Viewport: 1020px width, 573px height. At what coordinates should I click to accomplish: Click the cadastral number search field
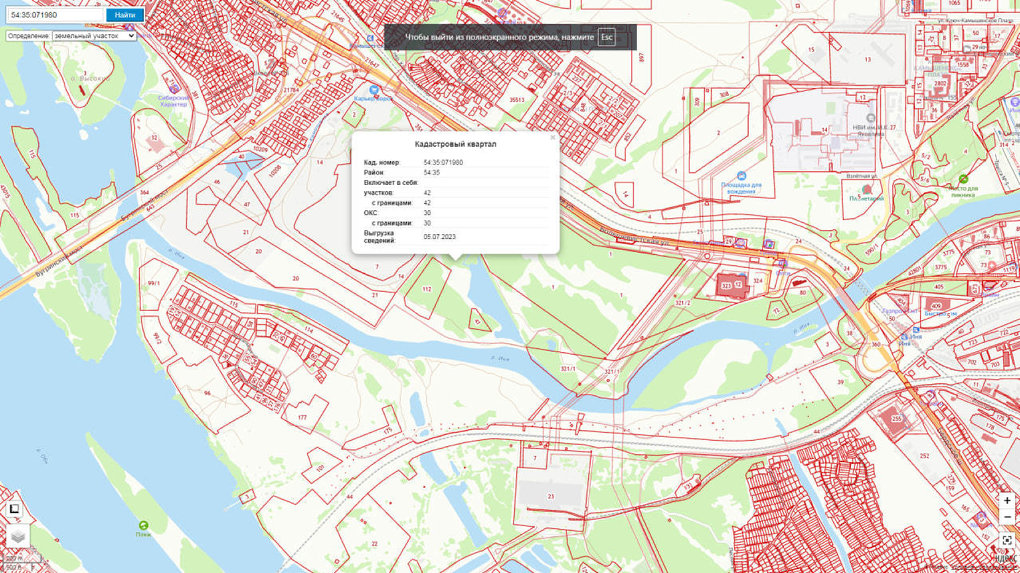click(x=54, y=15)
